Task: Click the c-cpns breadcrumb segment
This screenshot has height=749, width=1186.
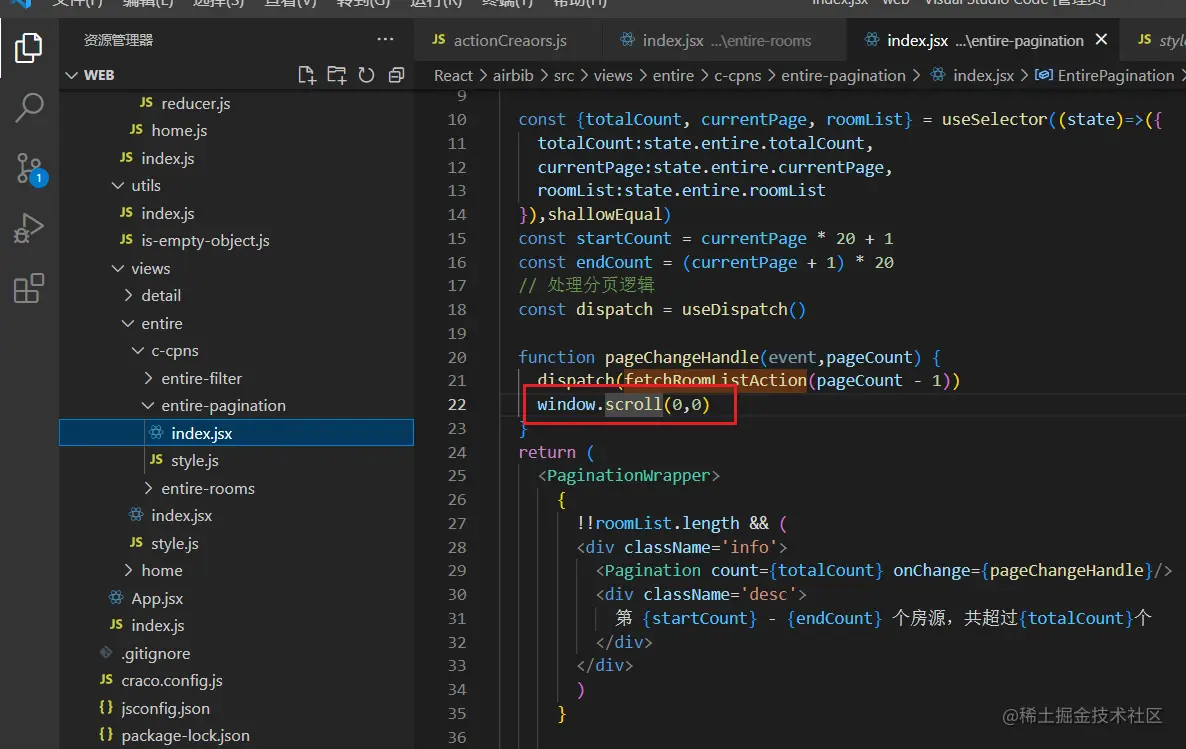Action: pos(737,75)
